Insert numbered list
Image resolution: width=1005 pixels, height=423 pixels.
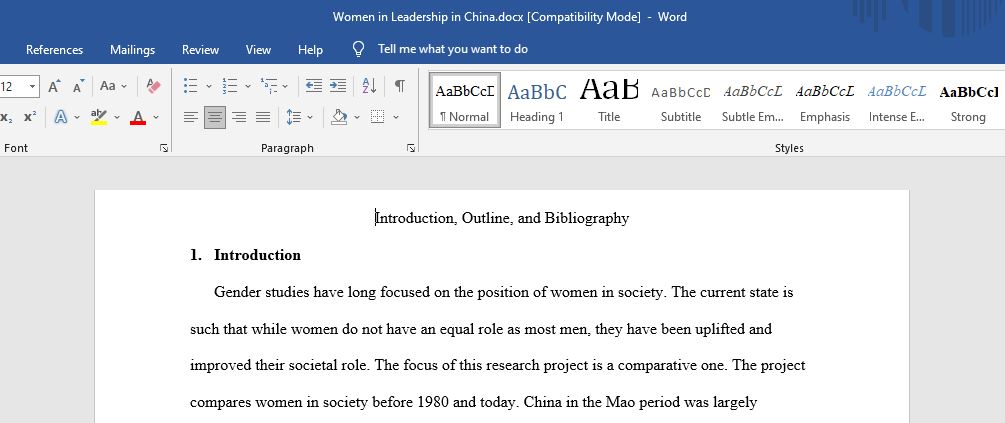229,86
